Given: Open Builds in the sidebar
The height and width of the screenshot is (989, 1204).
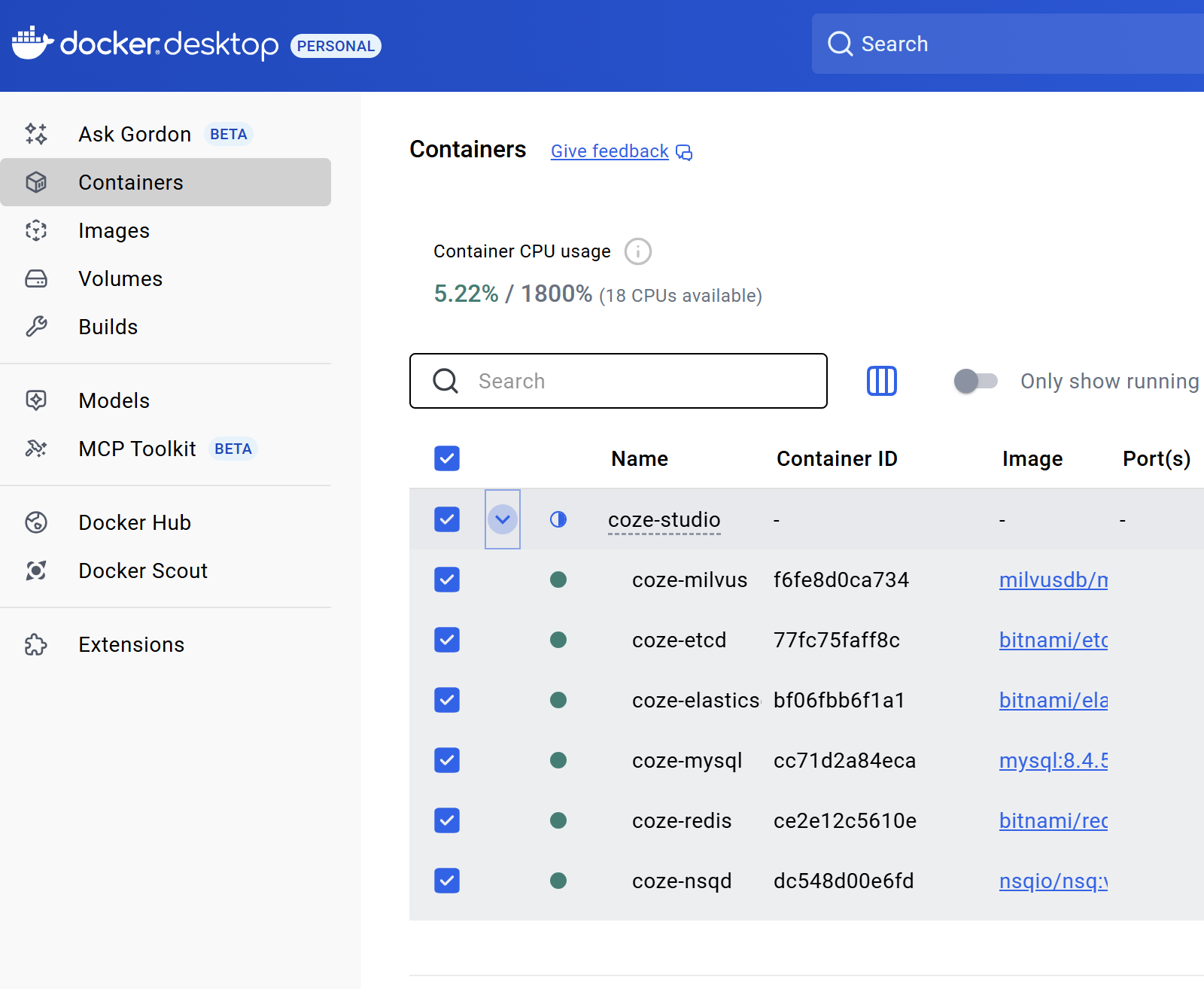Looking at the screenshot, I should (x=166, y=327).
